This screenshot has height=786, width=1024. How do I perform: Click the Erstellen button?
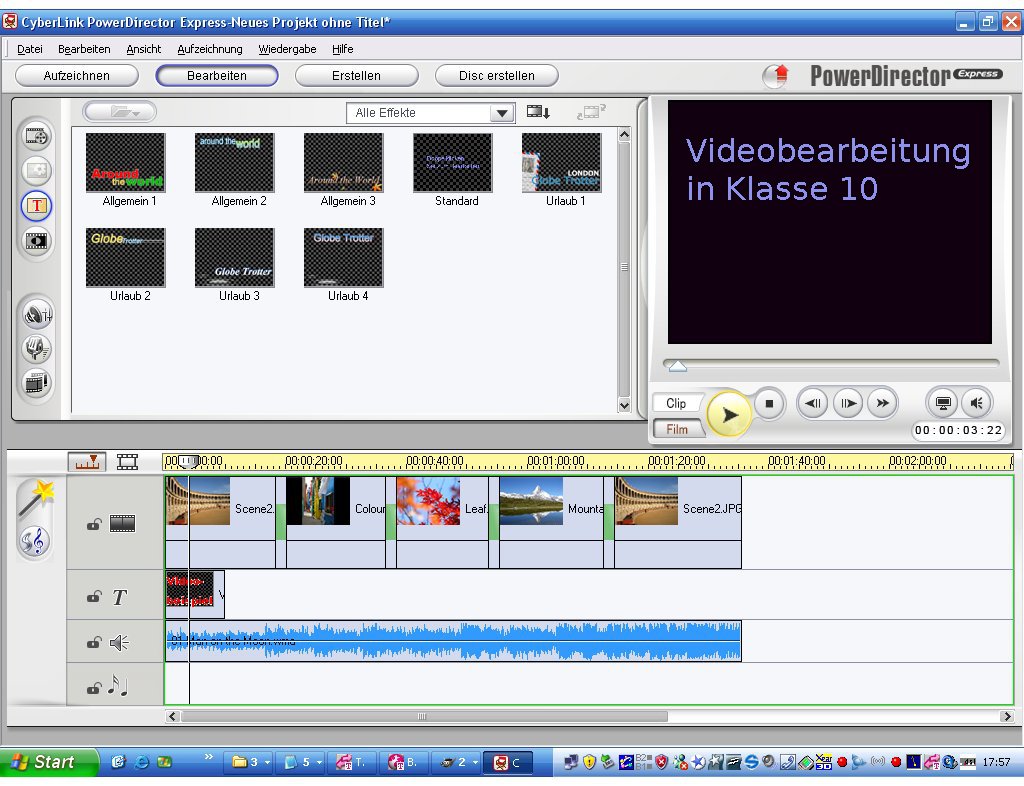point(357,75)
